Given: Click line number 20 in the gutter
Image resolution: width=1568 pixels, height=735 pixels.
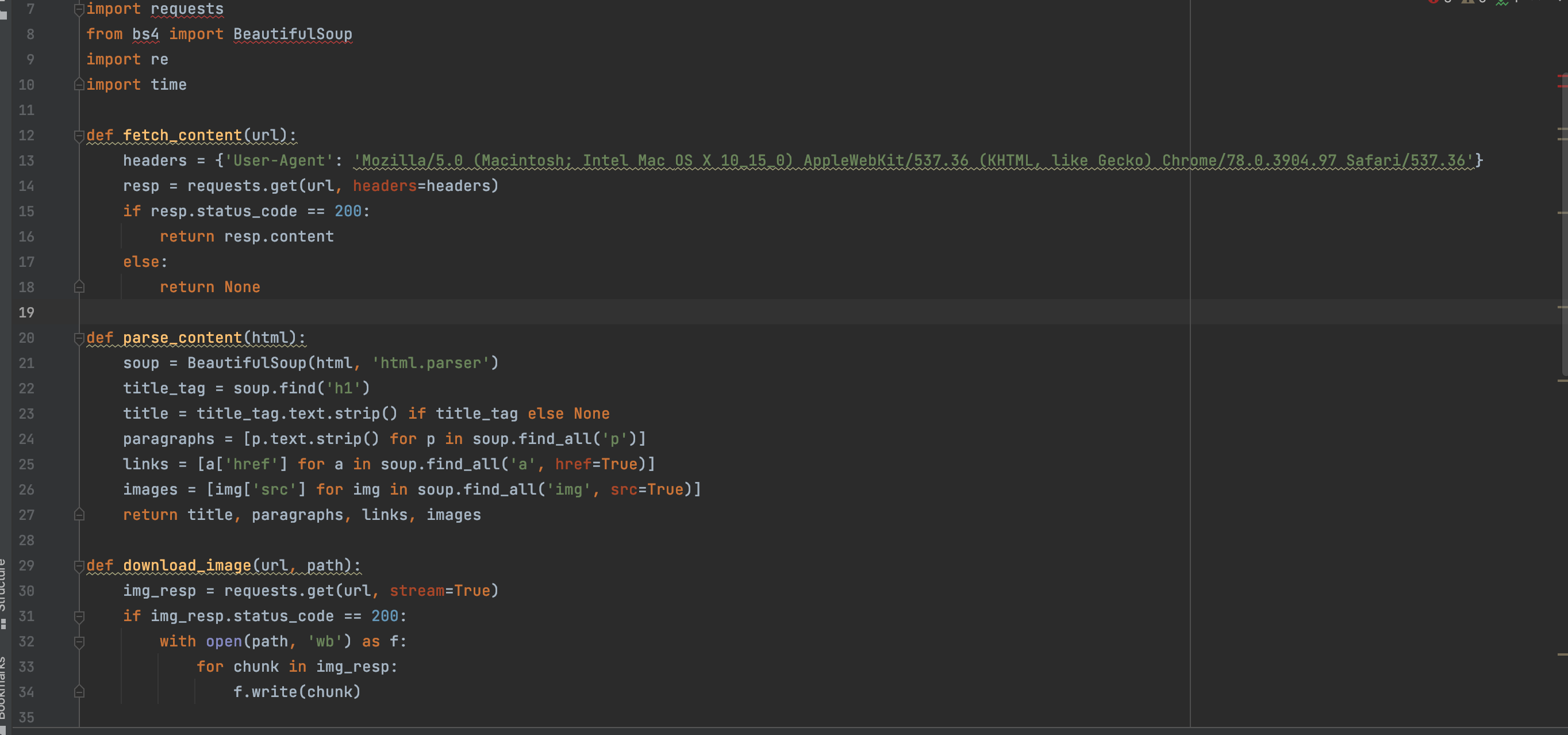Looking at the screenshot, I should click(26, 338).
